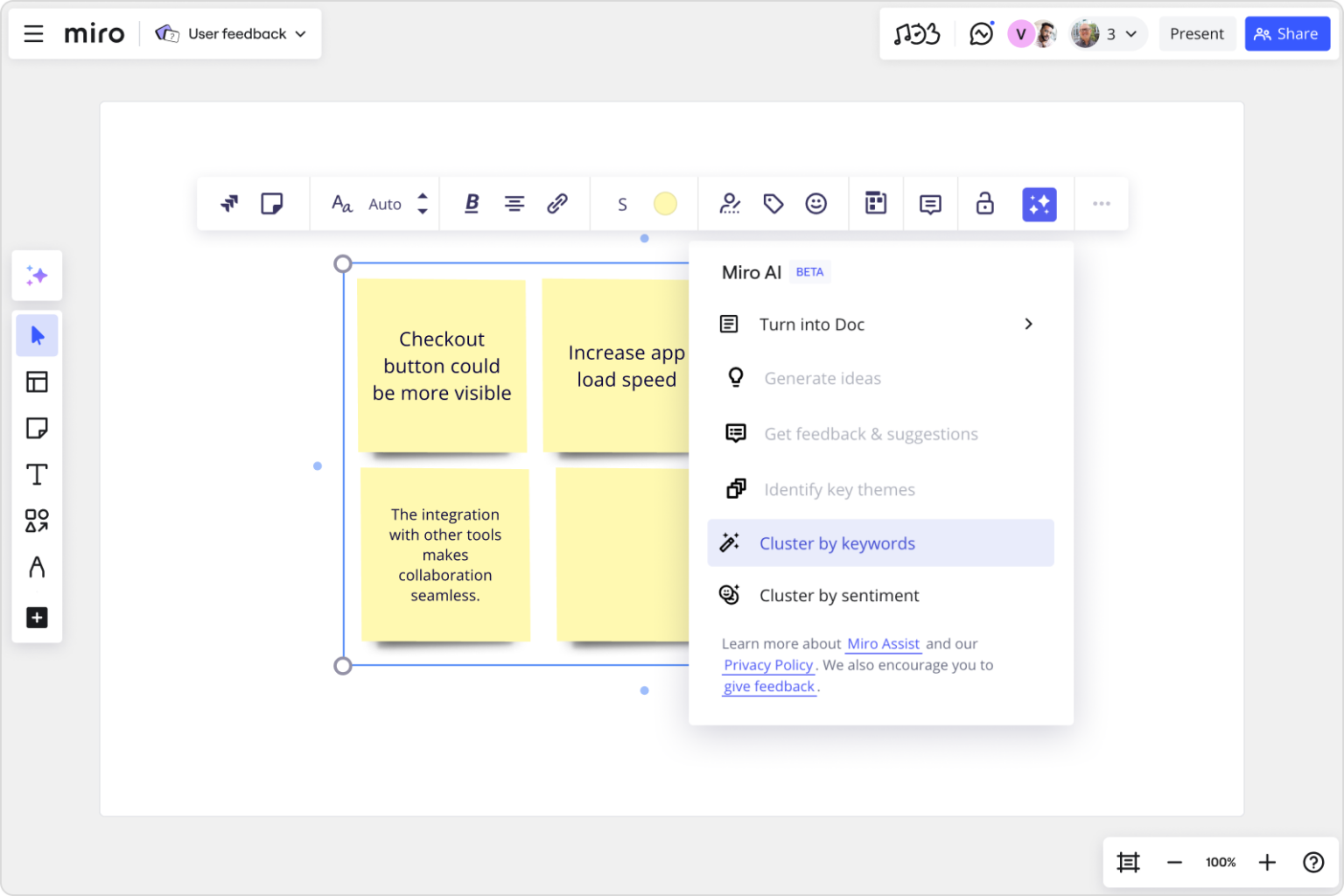This screenshot has width=1344, height=896.
Task: Open the comment icon in the toolbar
Action: 929,203
